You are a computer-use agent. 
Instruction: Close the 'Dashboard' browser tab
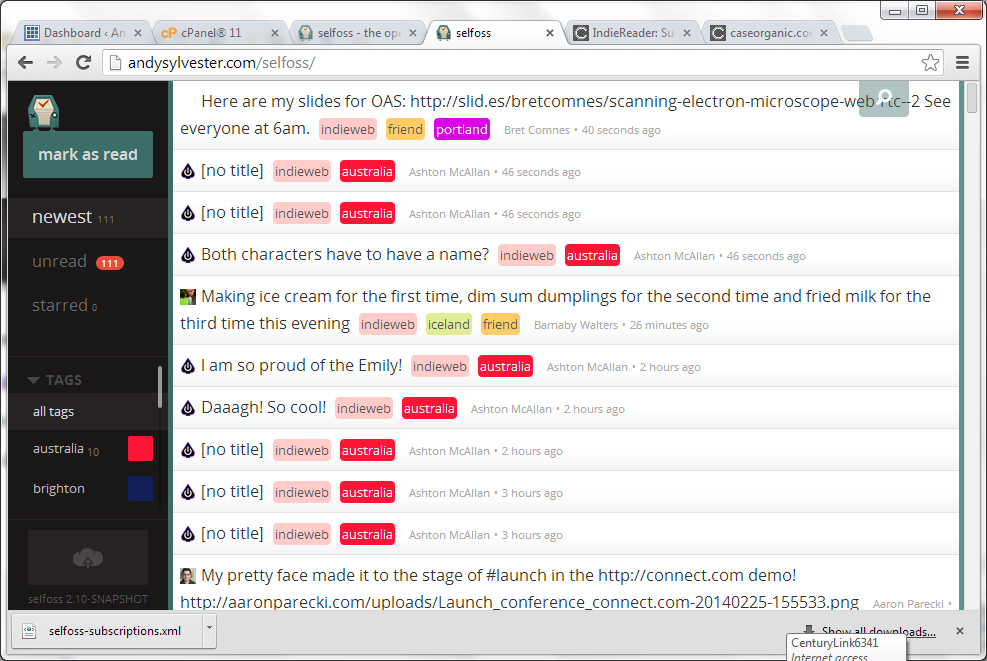pos(138,33)
